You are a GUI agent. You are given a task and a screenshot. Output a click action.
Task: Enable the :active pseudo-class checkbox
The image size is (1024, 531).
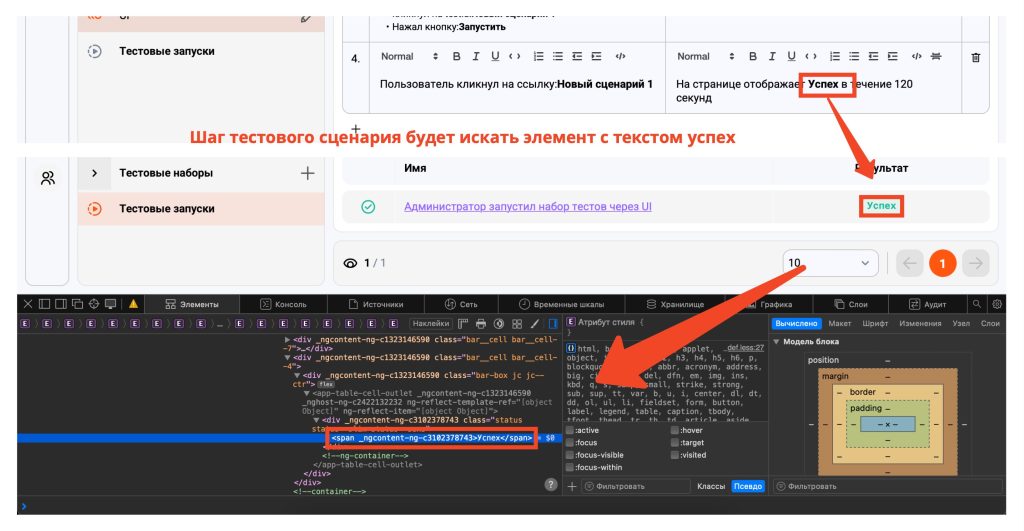[570, 430]
